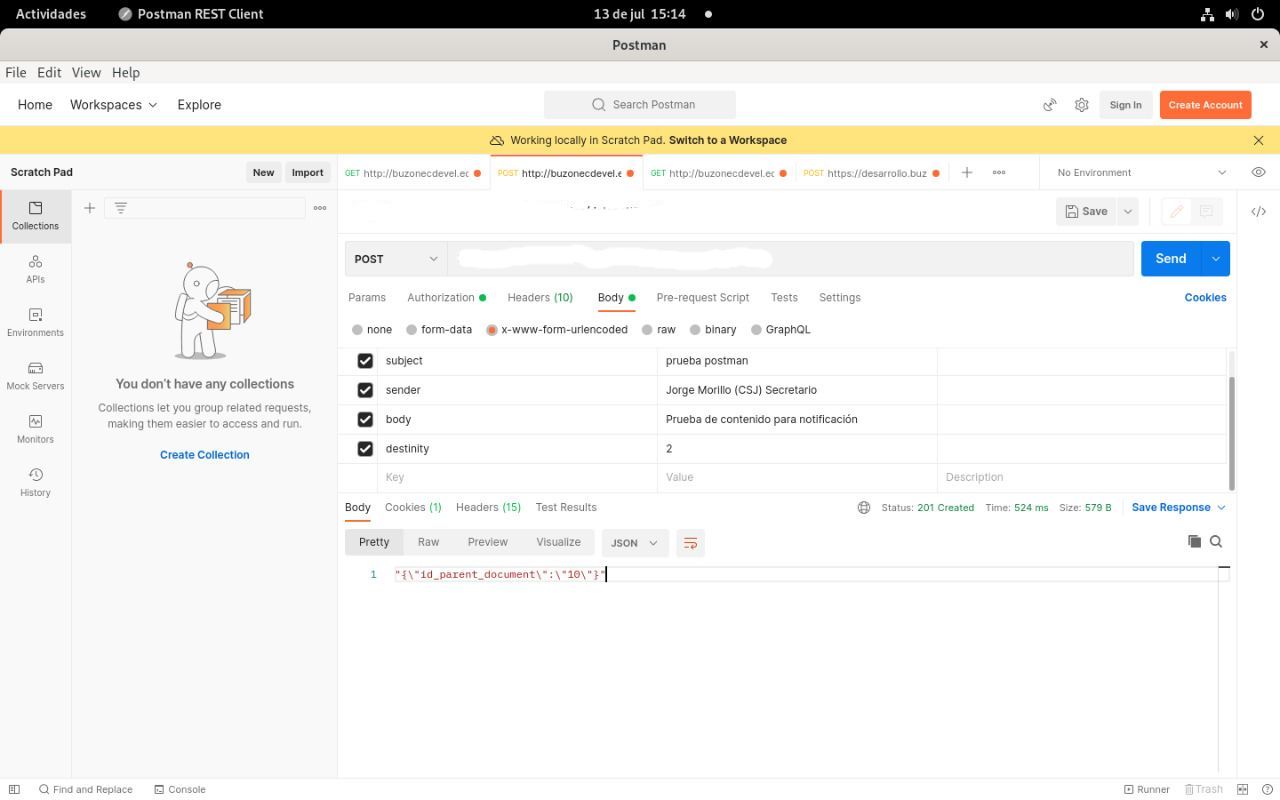Click the empty Key input field
1280x800 pixels.
(x=517, y=477)
